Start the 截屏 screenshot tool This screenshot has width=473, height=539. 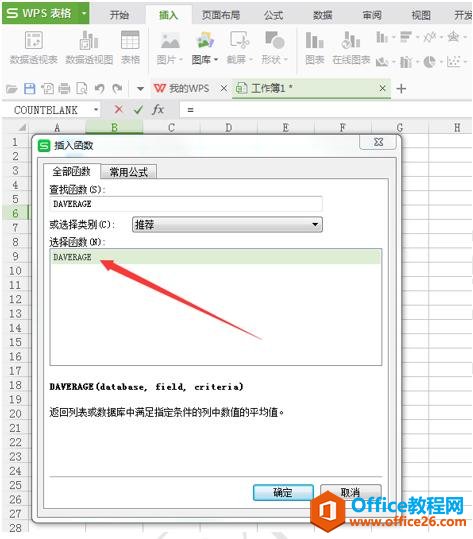(x=240, y=48)
